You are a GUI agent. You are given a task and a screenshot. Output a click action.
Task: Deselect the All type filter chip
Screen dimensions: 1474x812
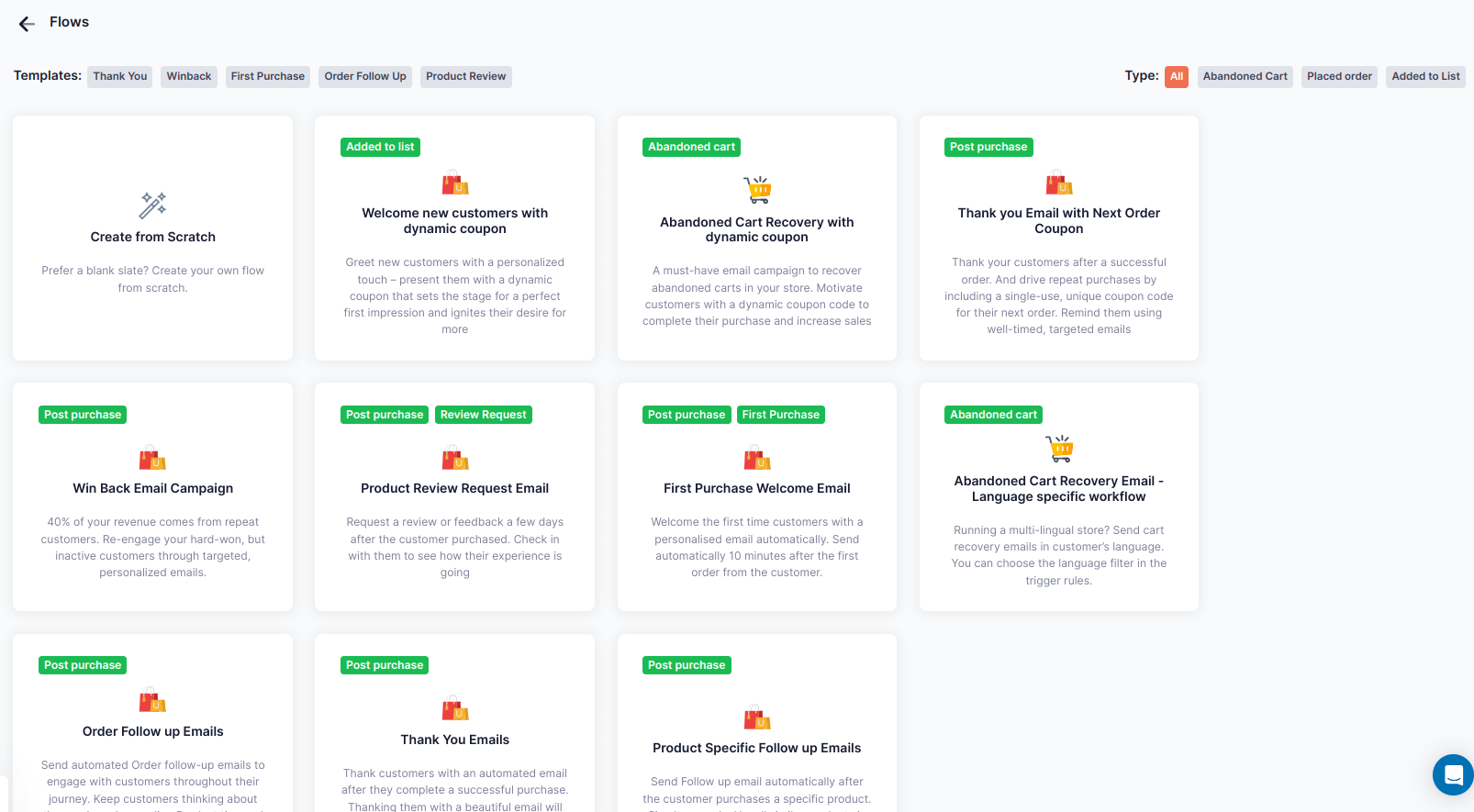(1177, 76)
